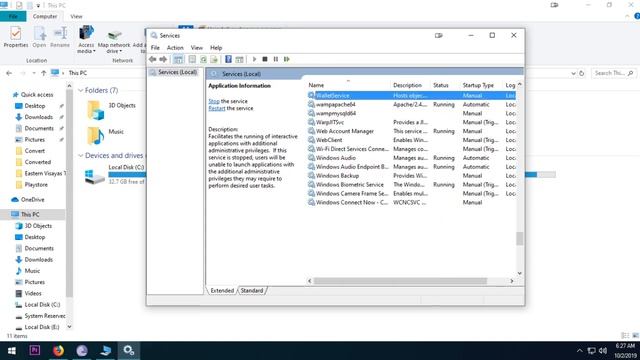640x360 pixels.
Task: Click Properties icon in File Explorer ribbon
Action: (x=16, y=37)
